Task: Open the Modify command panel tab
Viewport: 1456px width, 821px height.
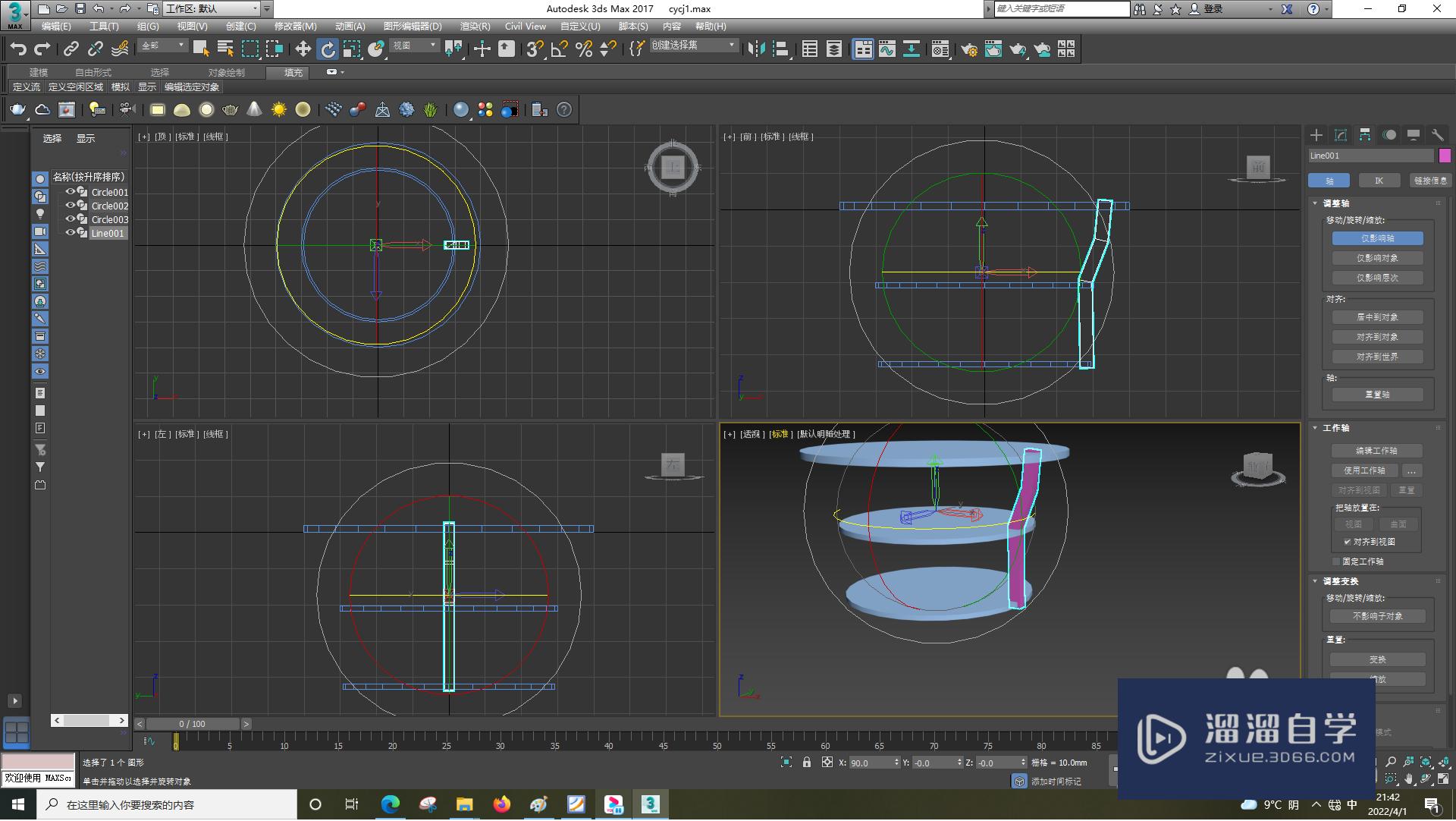Action: tap(1341, 135)
